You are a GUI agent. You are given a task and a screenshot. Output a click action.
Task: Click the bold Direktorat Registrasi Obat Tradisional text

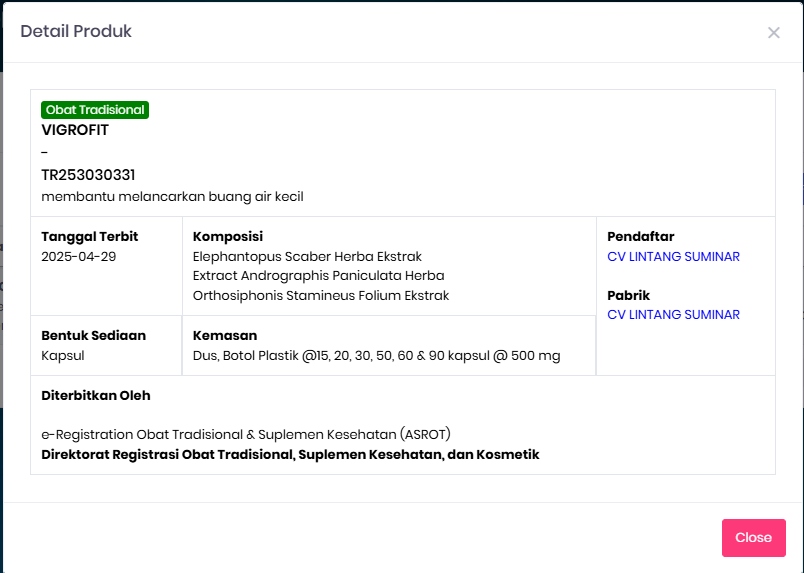[x=290, y=455]
